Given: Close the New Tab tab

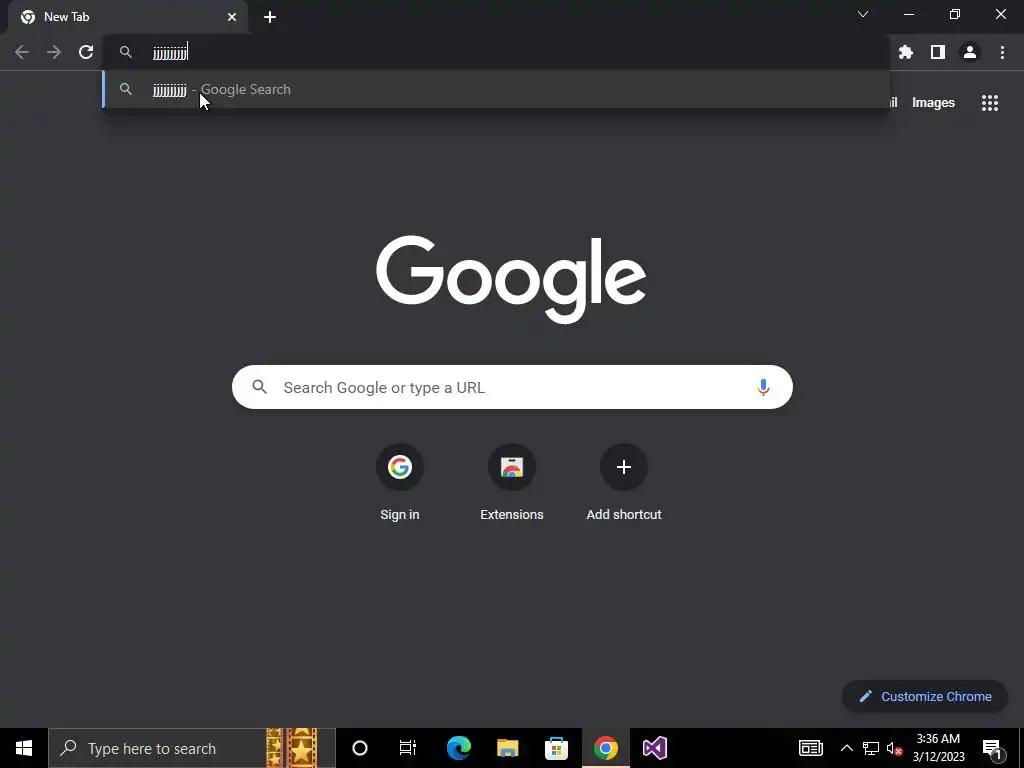Looking at the screenshot, I should click(x=232, y=17).
